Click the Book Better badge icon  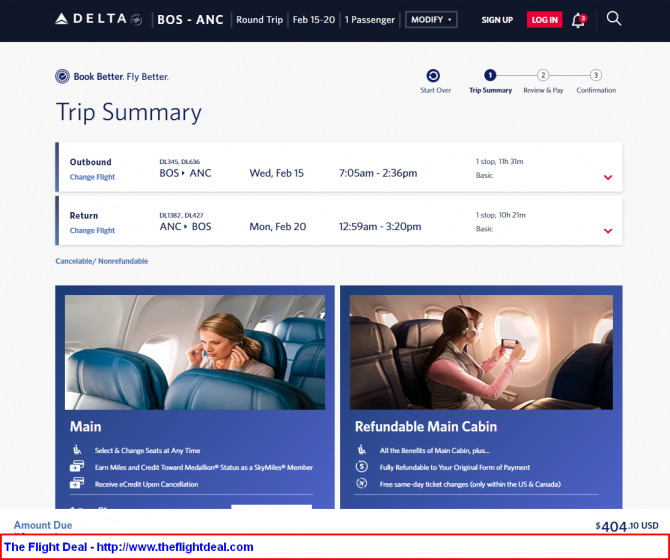[x=62, y=76]
